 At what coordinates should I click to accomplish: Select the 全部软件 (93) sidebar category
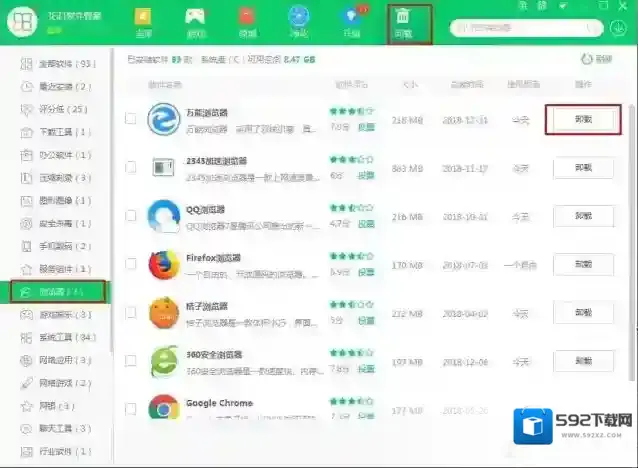(x=64, y=64)
